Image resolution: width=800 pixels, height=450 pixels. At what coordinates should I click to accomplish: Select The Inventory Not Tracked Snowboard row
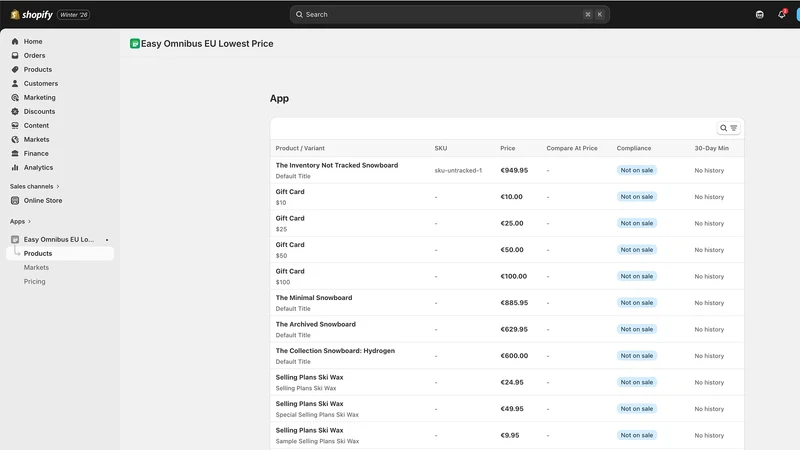(x=507, y=170)
